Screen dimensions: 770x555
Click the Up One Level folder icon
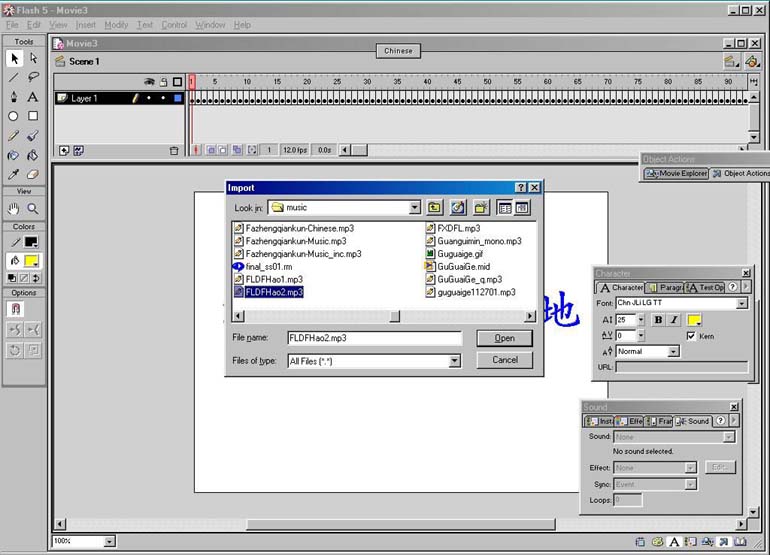pos(435,208)
